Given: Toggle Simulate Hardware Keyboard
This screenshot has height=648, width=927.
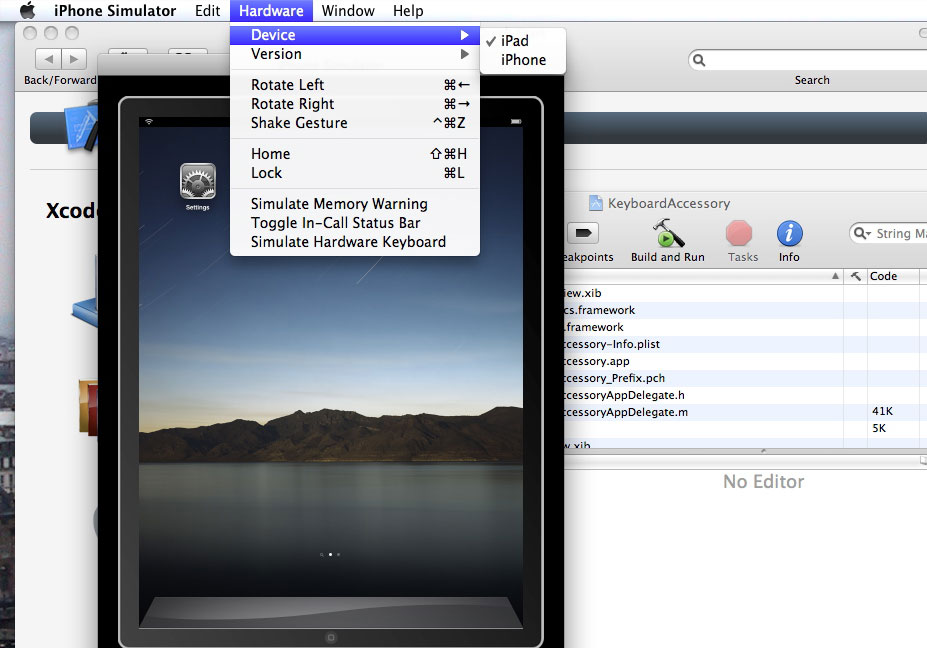Looking at the screenshot, I should coord(355,241).
